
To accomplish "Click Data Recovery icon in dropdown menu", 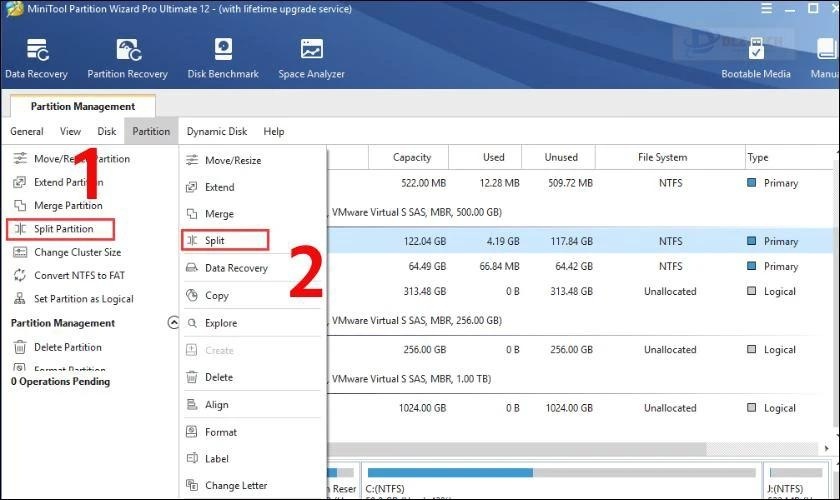I will (x=192, y=267).
